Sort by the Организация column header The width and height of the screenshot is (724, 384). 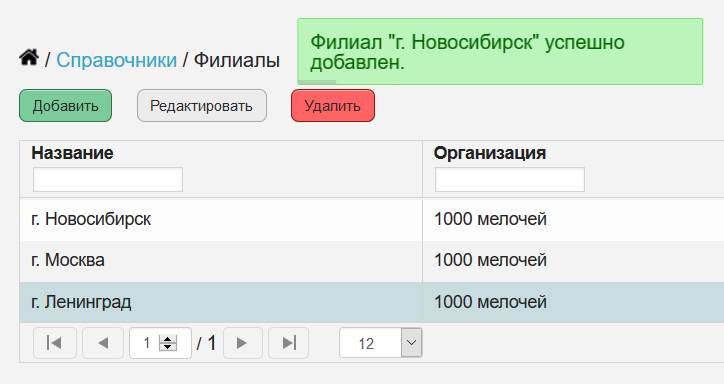click(489, 153)
